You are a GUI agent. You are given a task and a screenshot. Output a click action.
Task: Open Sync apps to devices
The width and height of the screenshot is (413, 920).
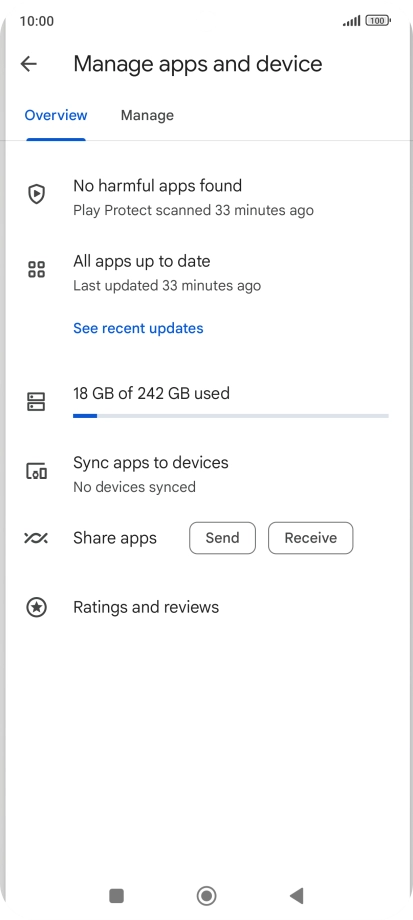pos(206,474)
